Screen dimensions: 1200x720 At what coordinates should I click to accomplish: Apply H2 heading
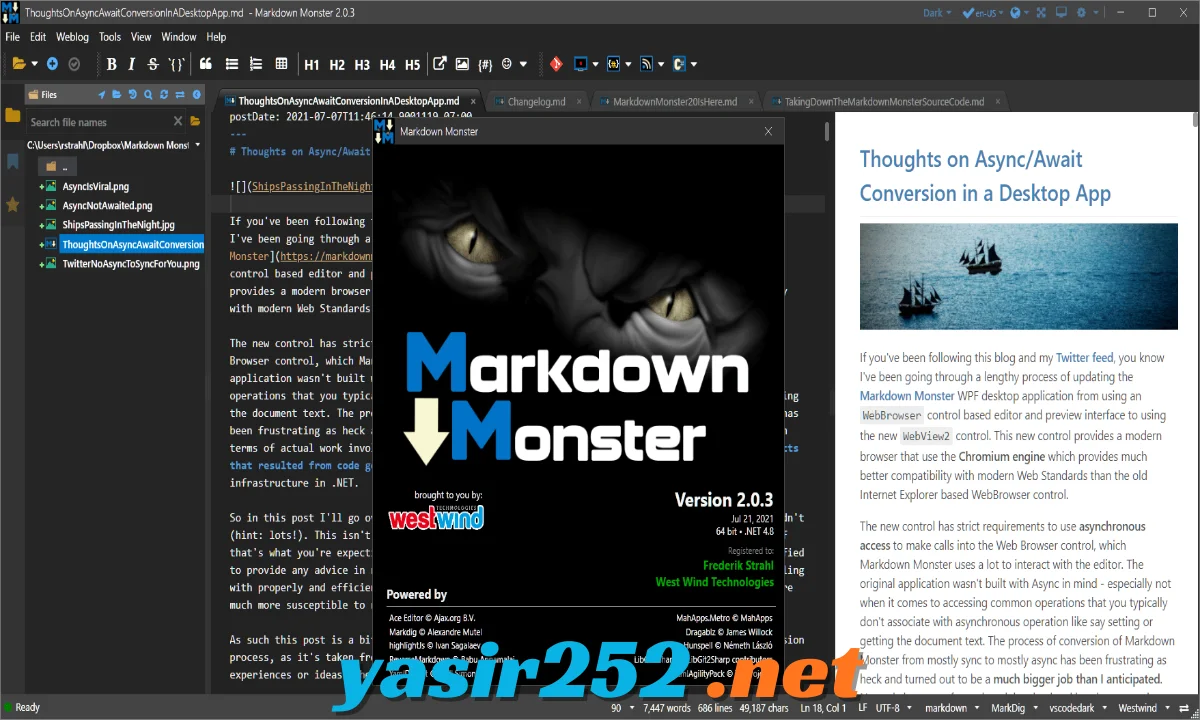[337, 65]
